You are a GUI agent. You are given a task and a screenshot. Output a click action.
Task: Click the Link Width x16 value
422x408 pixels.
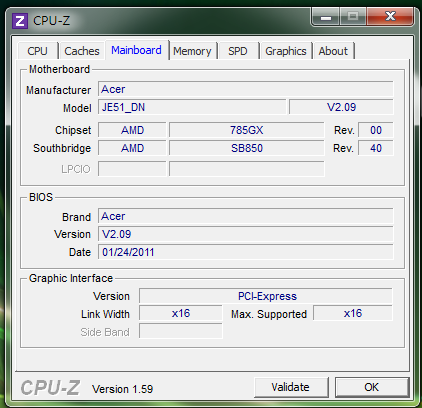pos(181,313)
